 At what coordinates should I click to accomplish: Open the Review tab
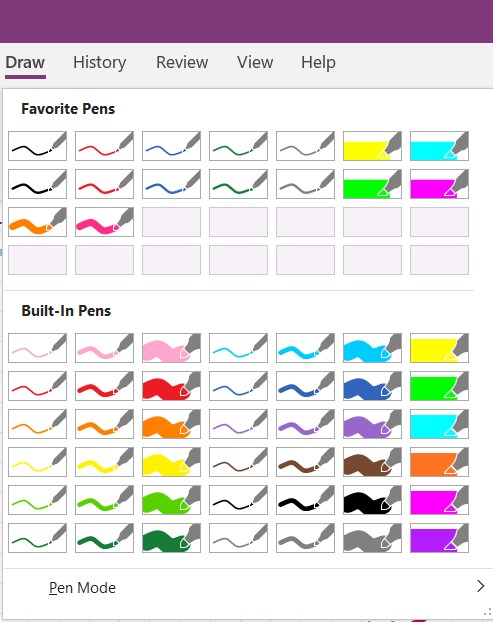coord(182,62)
